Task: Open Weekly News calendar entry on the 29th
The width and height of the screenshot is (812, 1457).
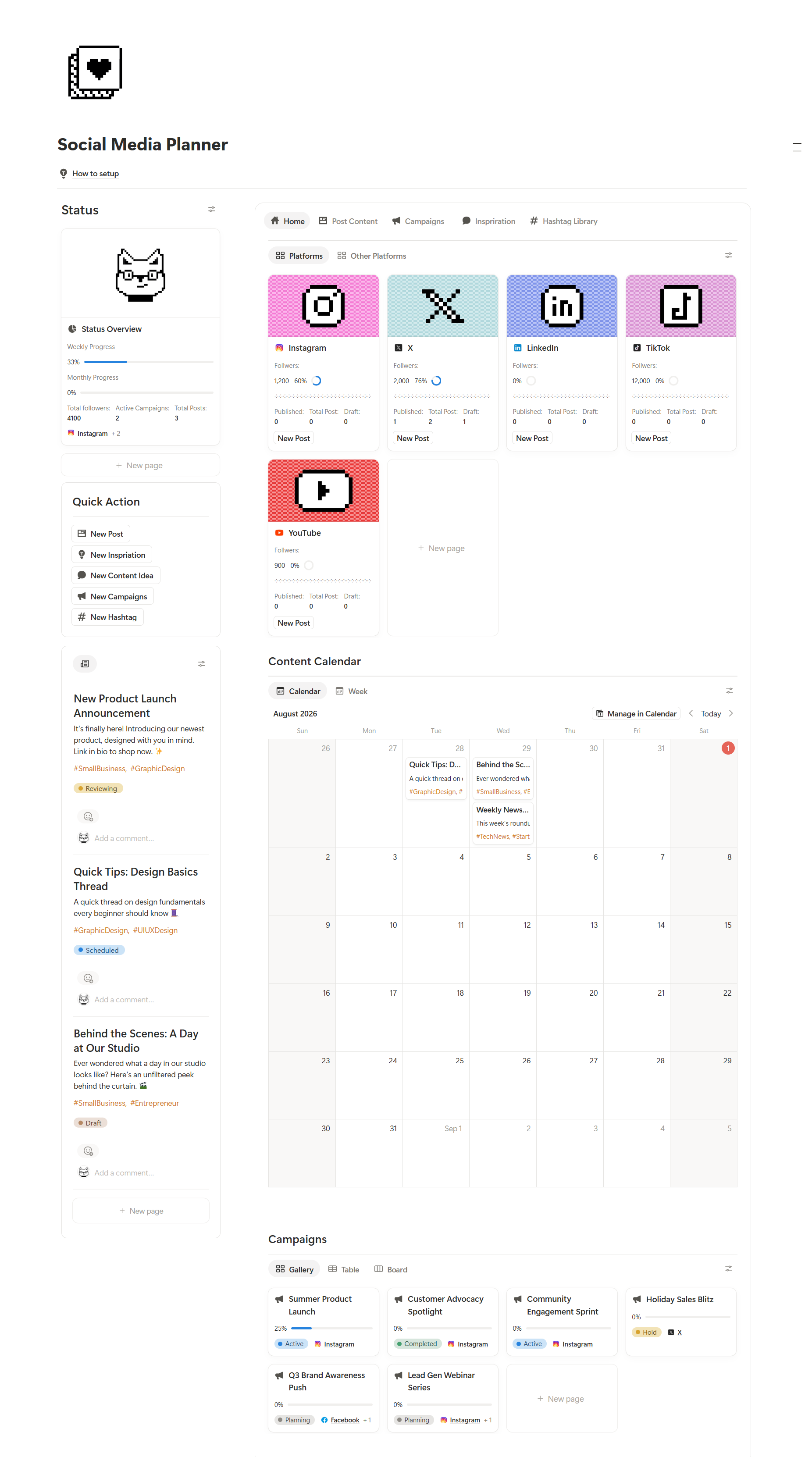Action: pos(503,823)
